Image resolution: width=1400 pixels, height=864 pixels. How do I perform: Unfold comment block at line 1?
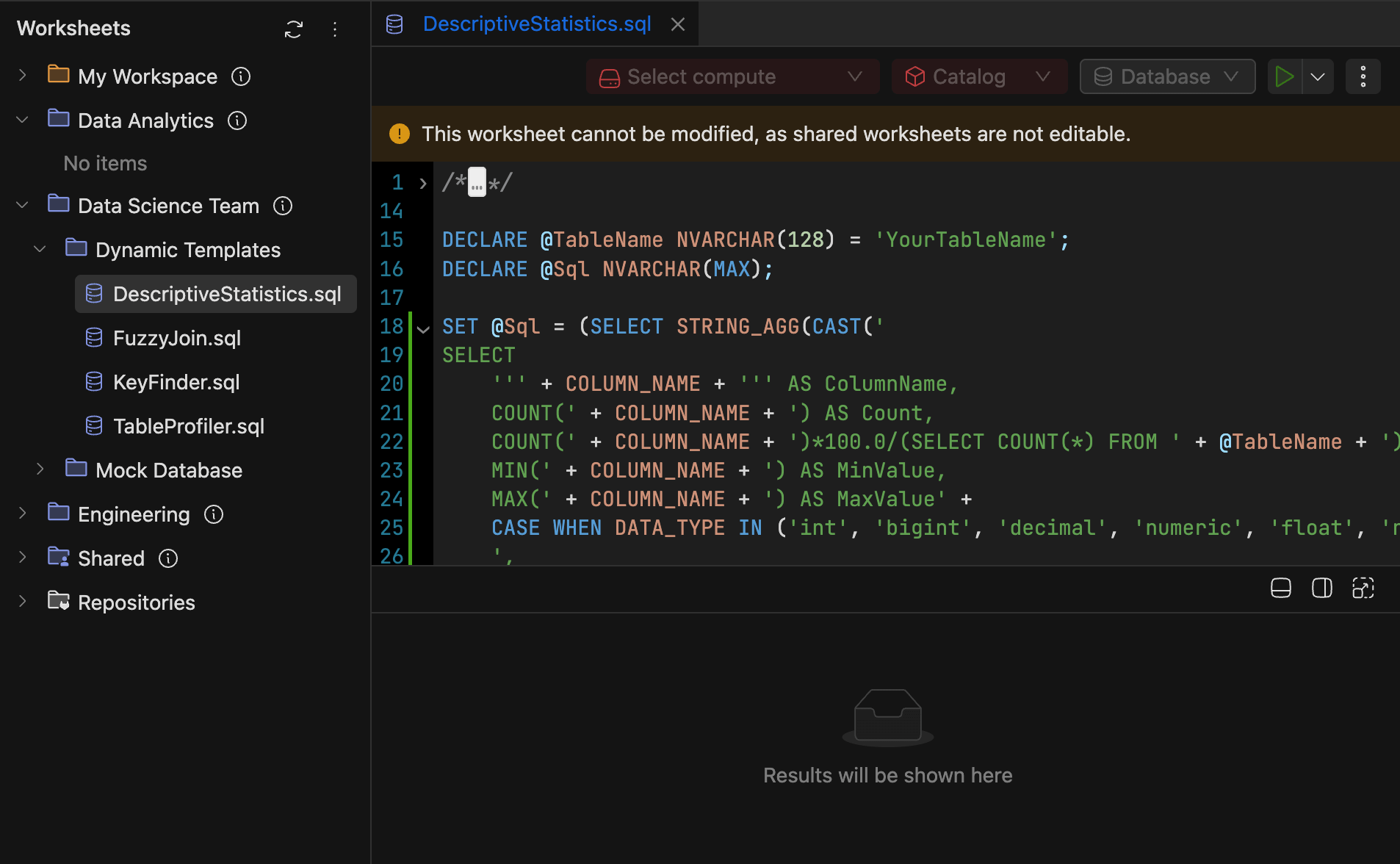[x=423, y=183]
